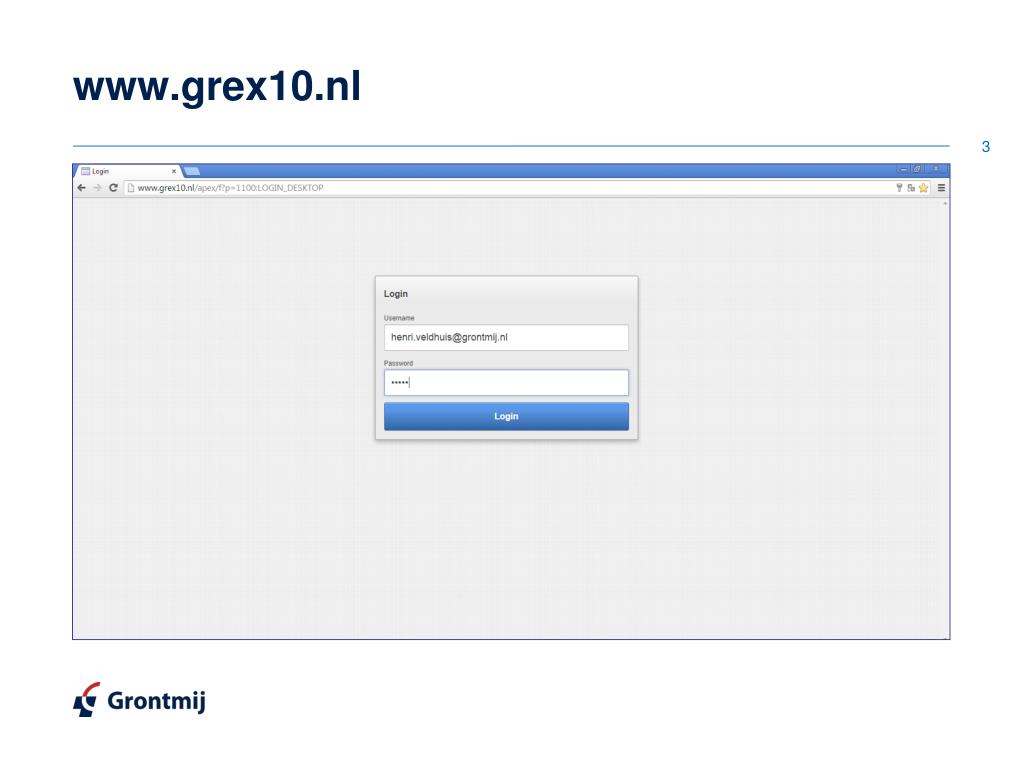
Task: Reload the page with the refresh icon
Action: click(x=113, y=188)
